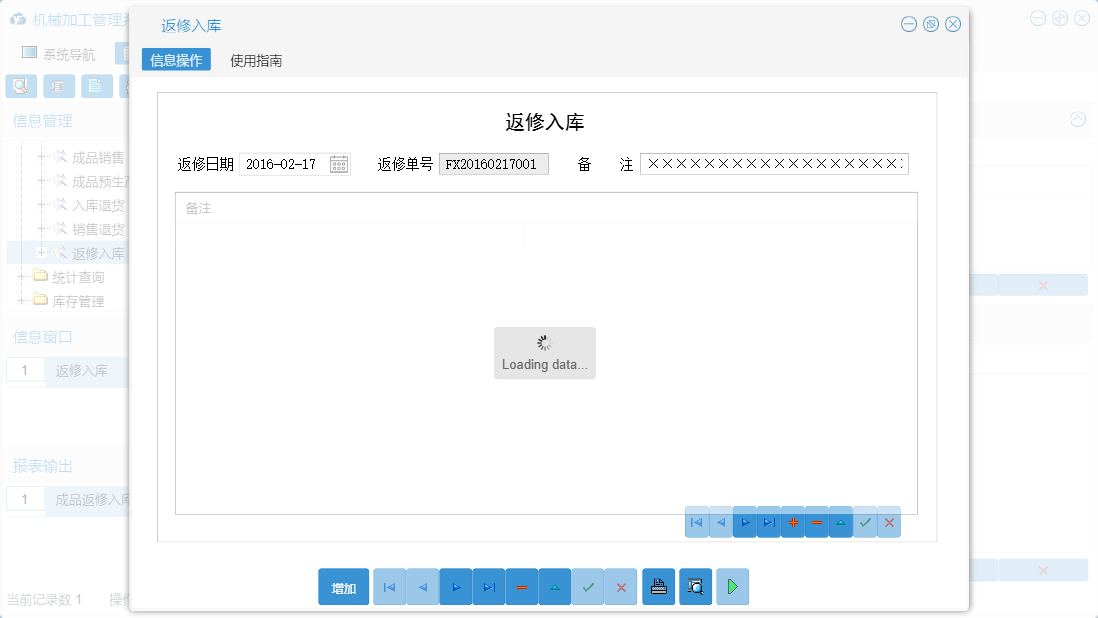Image resolution: width=1098 pixels, height=618 pixels.
Task: Activate edit triangle icon in detail toolbar
Action: point(840,522)
